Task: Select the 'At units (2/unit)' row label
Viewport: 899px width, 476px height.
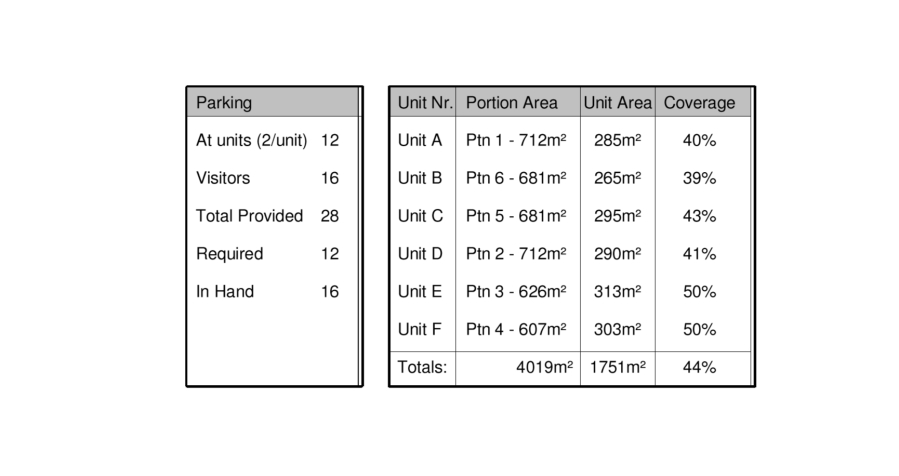Action: click(251, 141)
